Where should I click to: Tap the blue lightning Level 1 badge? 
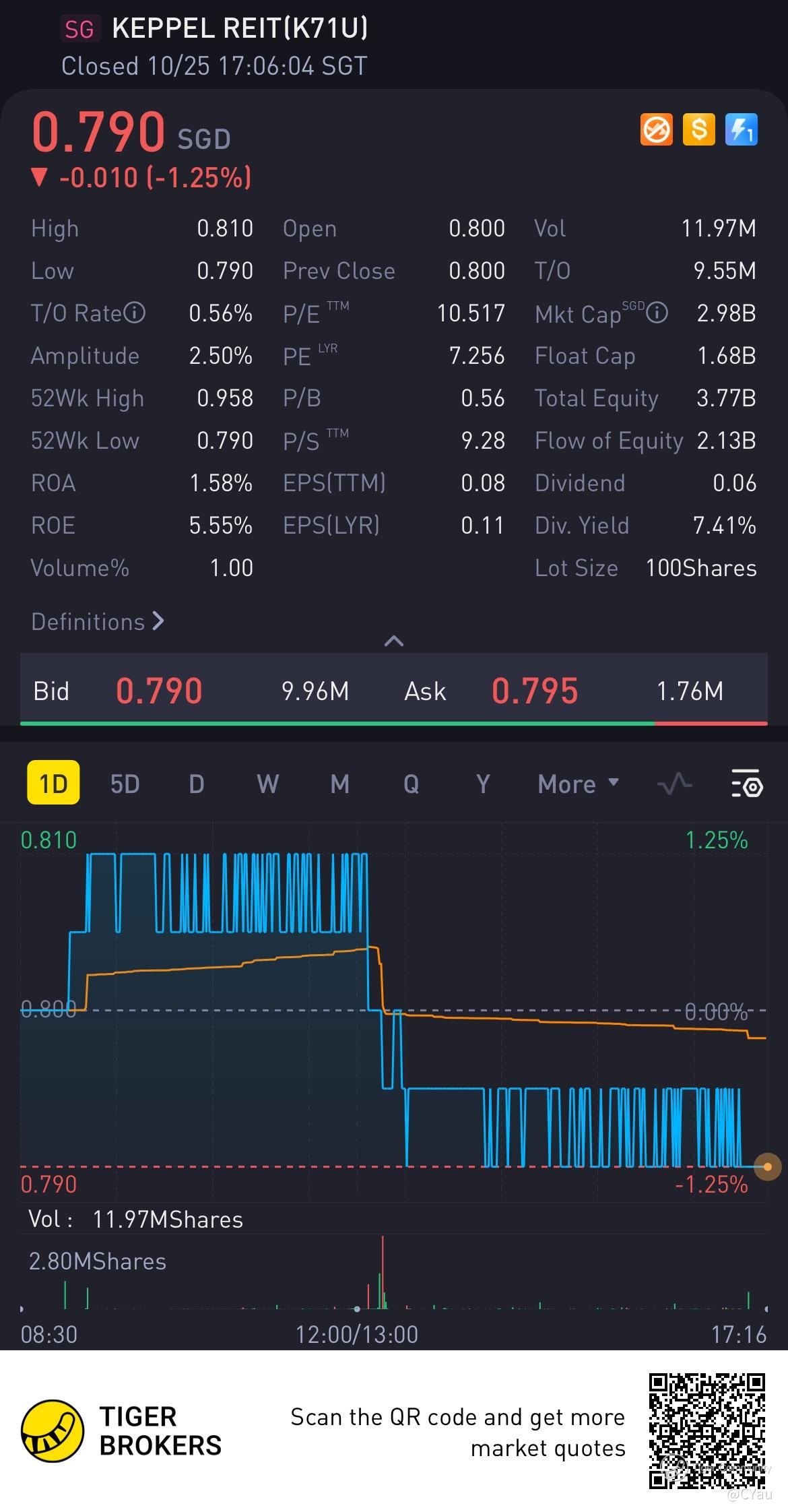pyautogui.click(x=741, y=129)
